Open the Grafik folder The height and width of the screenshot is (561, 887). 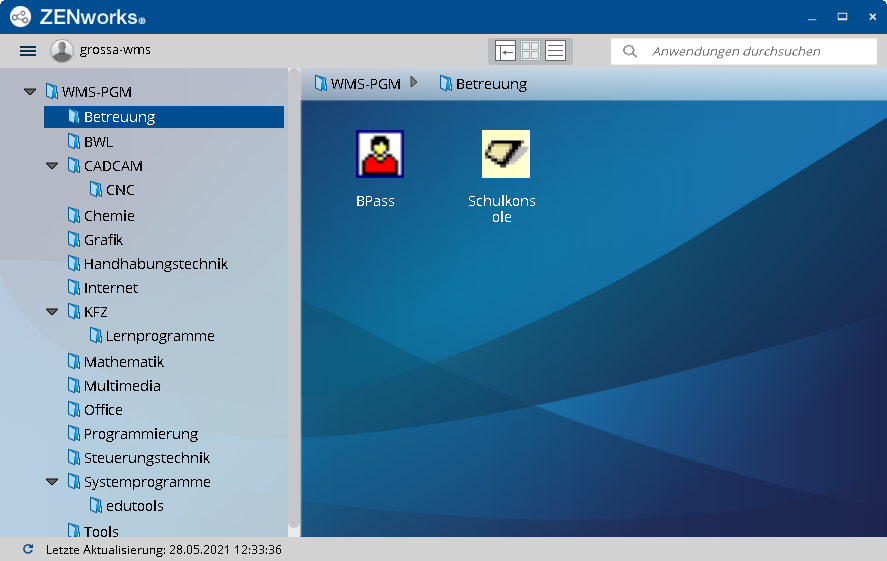coord(95,240)
